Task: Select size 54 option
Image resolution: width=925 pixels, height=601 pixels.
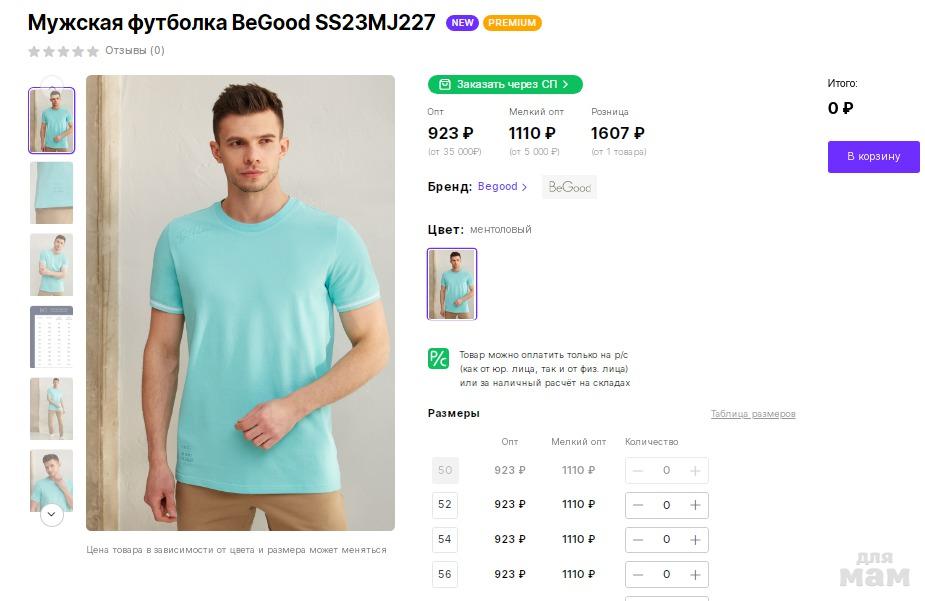Action: click(x=445, y=539)
